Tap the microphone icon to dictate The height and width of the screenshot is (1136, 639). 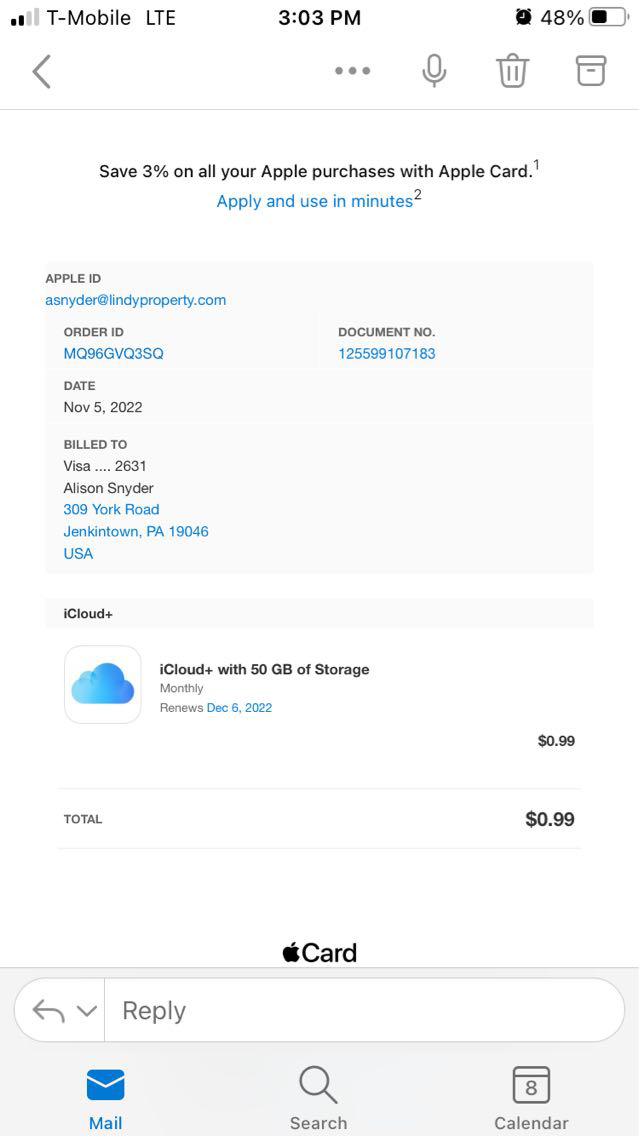click(434, 71)
